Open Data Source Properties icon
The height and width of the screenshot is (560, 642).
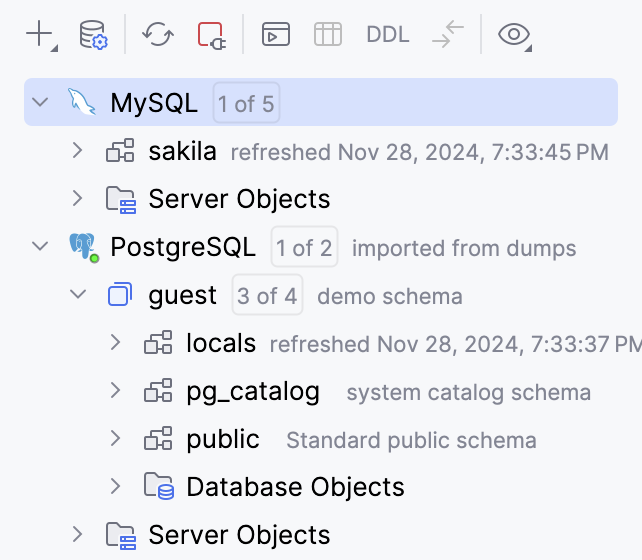pyautogui.click(x=93, y=34)
